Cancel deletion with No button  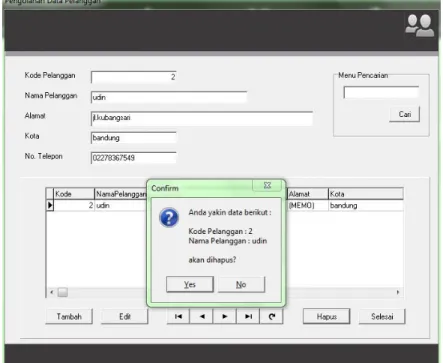241,284
